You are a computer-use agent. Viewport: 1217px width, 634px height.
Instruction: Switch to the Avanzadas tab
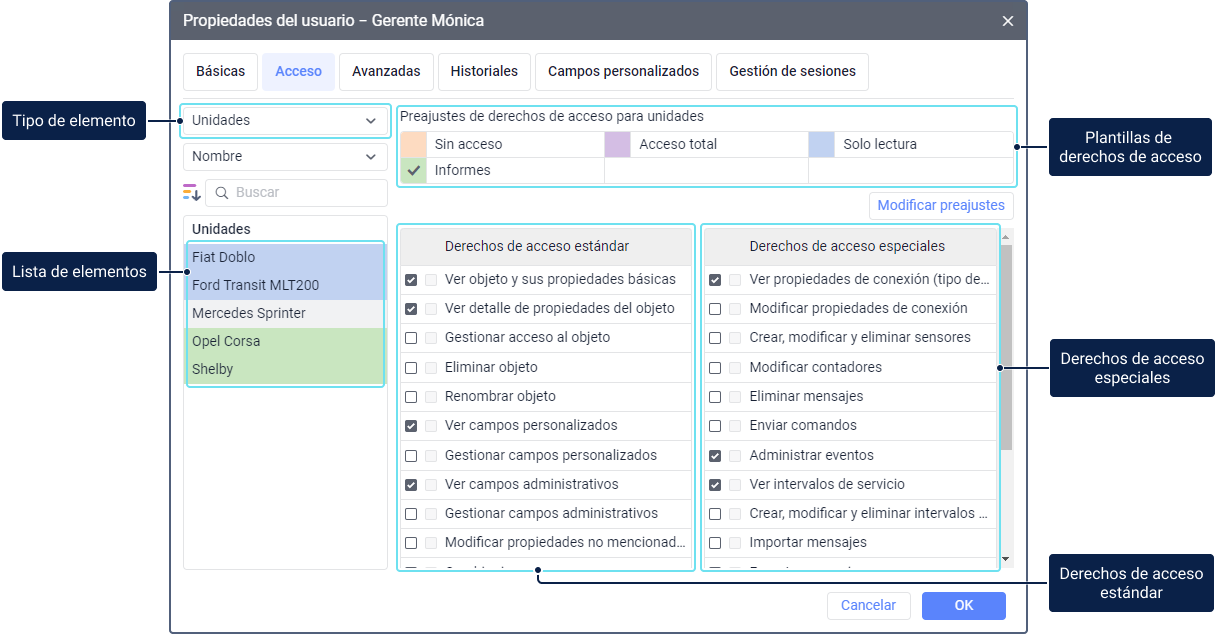coord(386,72)
